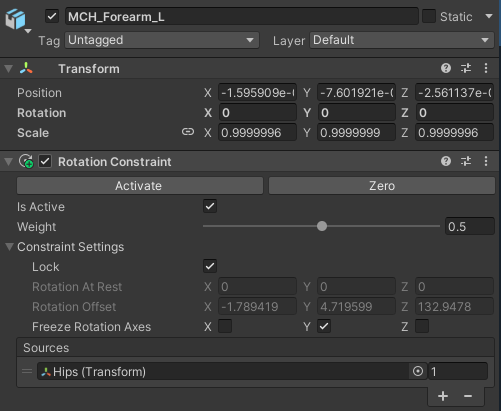Click the Rotation Offset Z value 132.9478

click(454, 307)
